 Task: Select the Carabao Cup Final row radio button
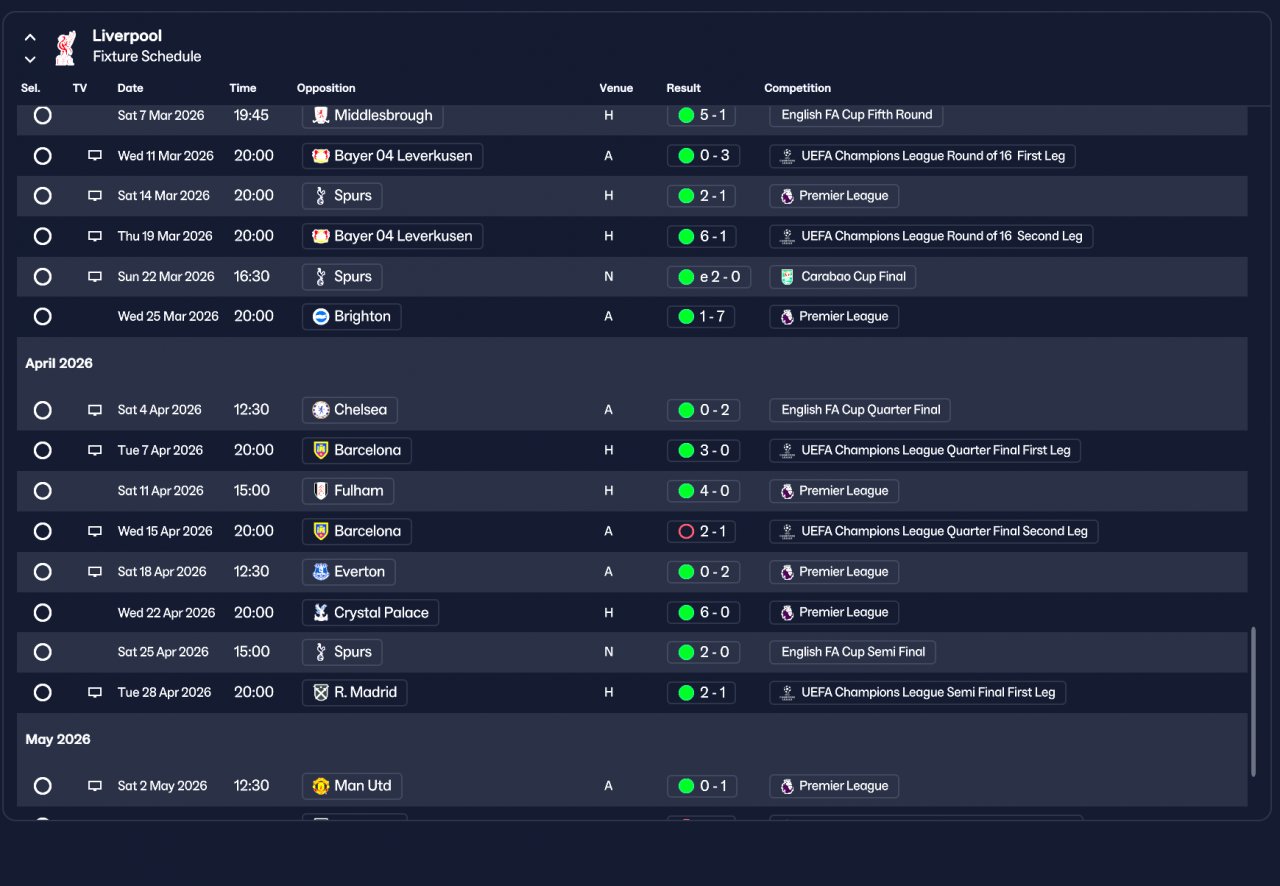click(42, 277)
